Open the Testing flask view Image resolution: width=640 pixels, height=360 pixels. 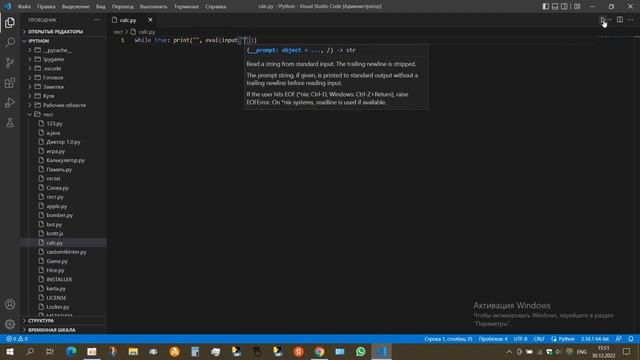pyautogui.click(x=10, y=123)
